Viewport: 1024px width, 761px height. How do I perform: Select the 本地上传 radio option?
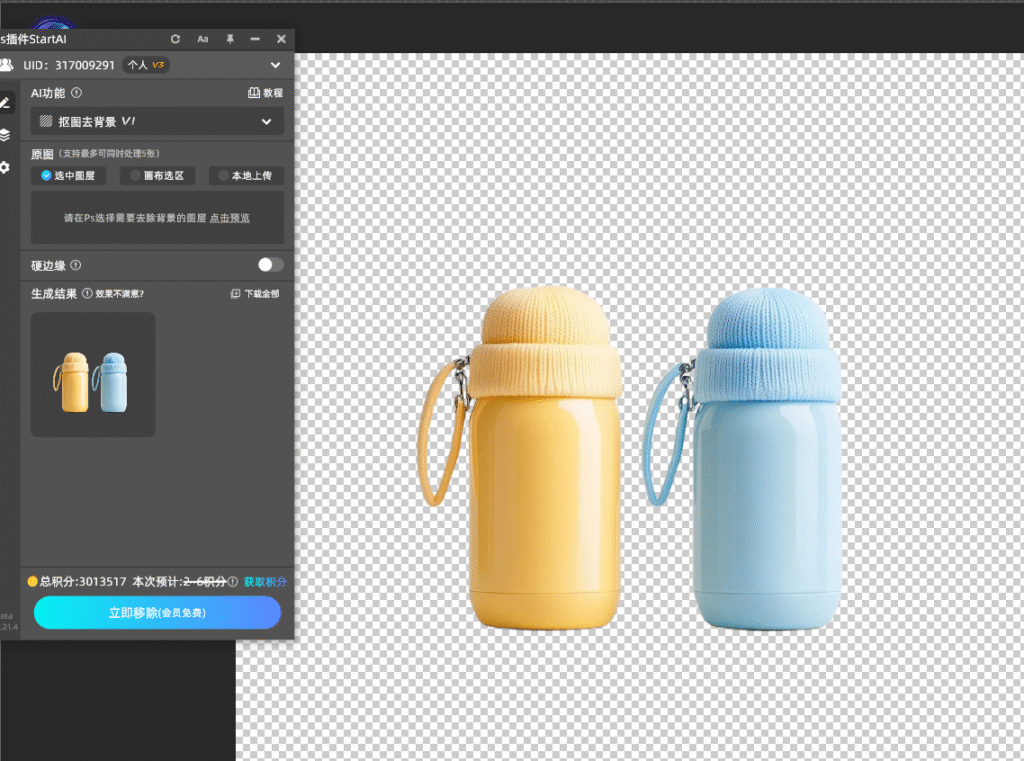246,176
